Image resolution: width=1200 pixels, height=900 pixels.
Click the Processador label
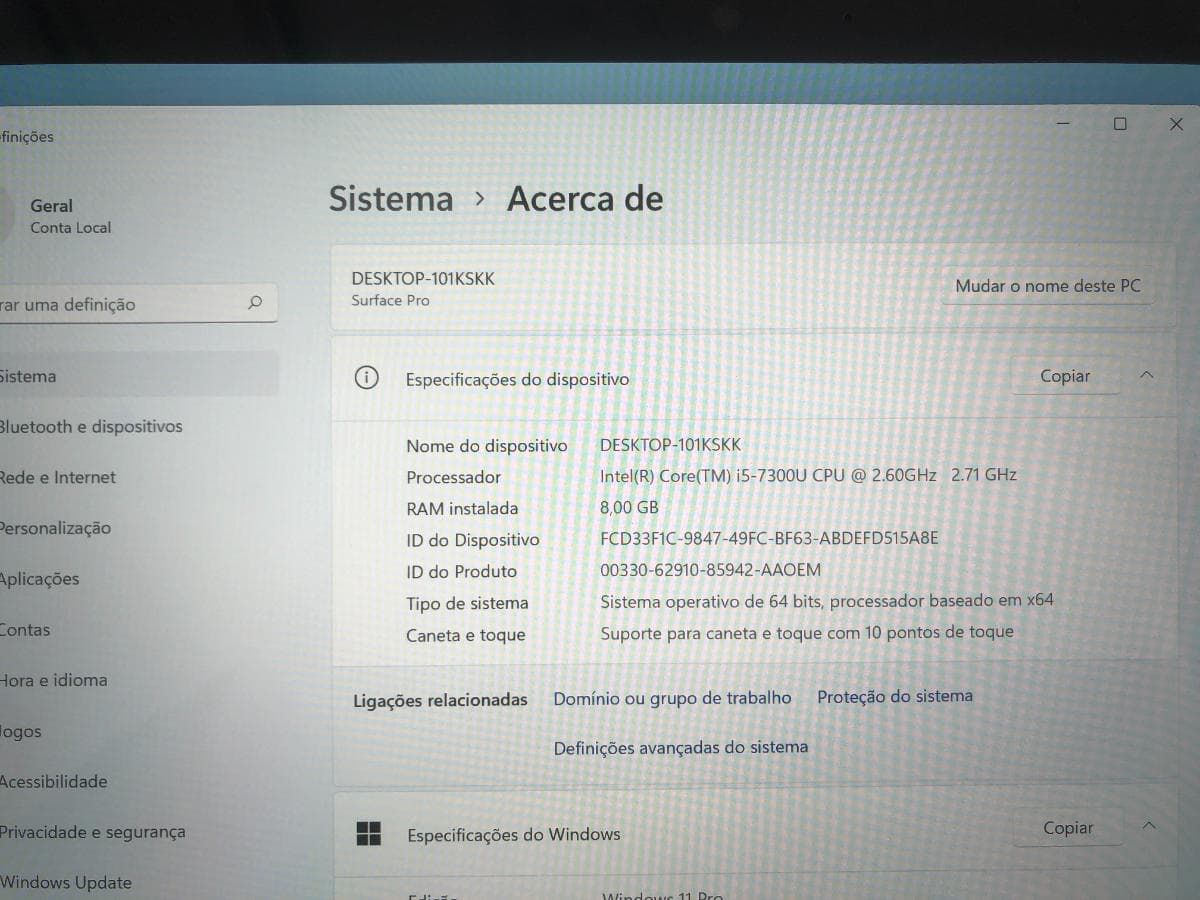453,477
